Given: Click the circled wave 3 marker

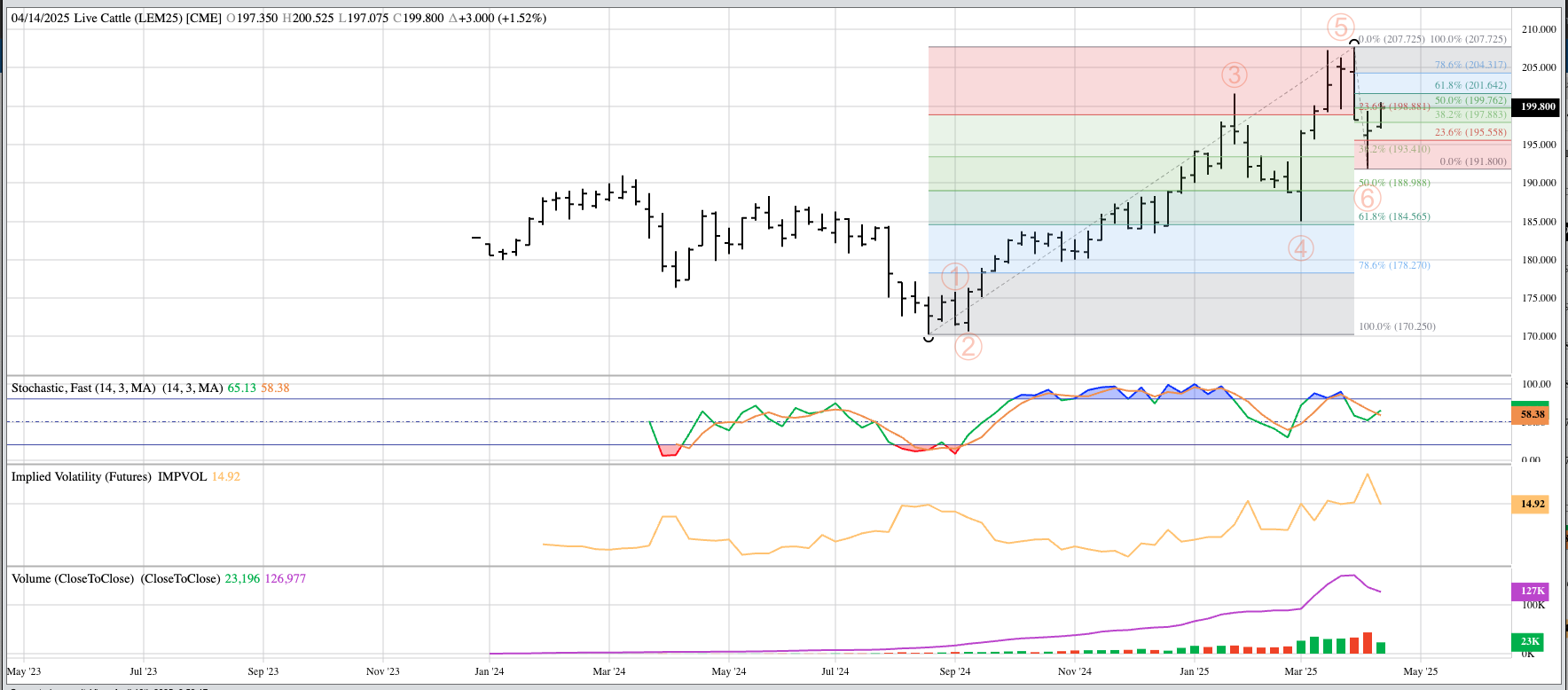Looking at the screenshot, I should pyautogui.click(x=1234, y=75).
